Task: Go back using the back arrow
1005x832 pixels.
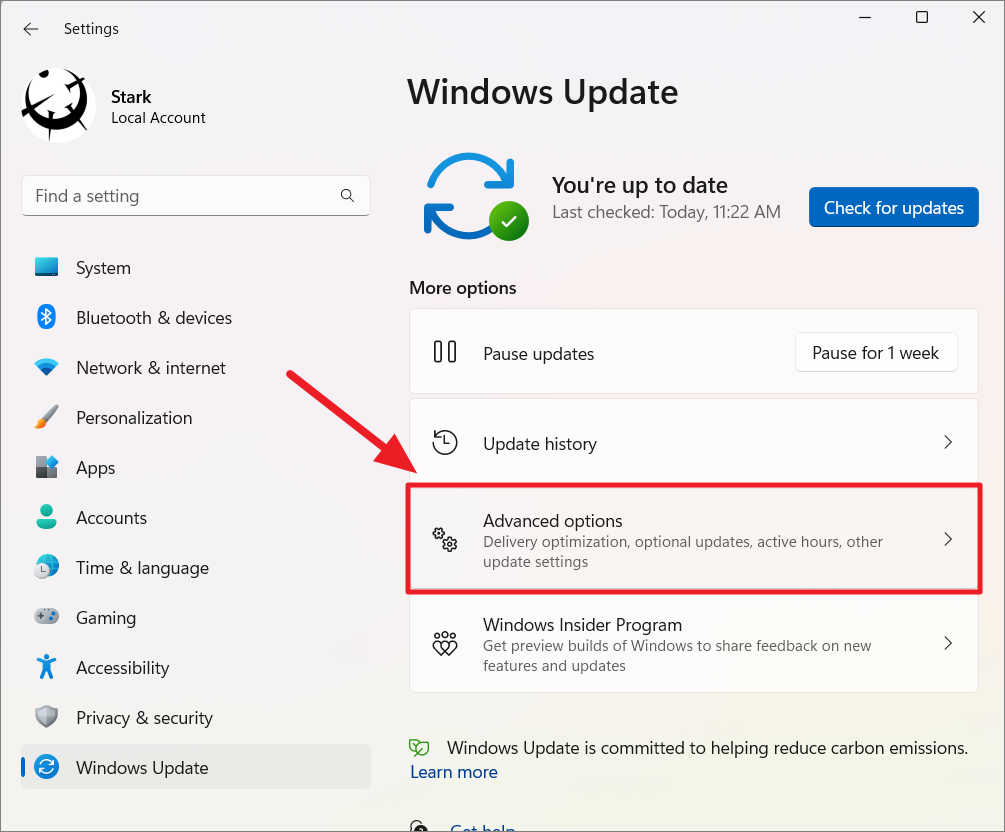Action: pyautogui.click(x=30, y=29)
